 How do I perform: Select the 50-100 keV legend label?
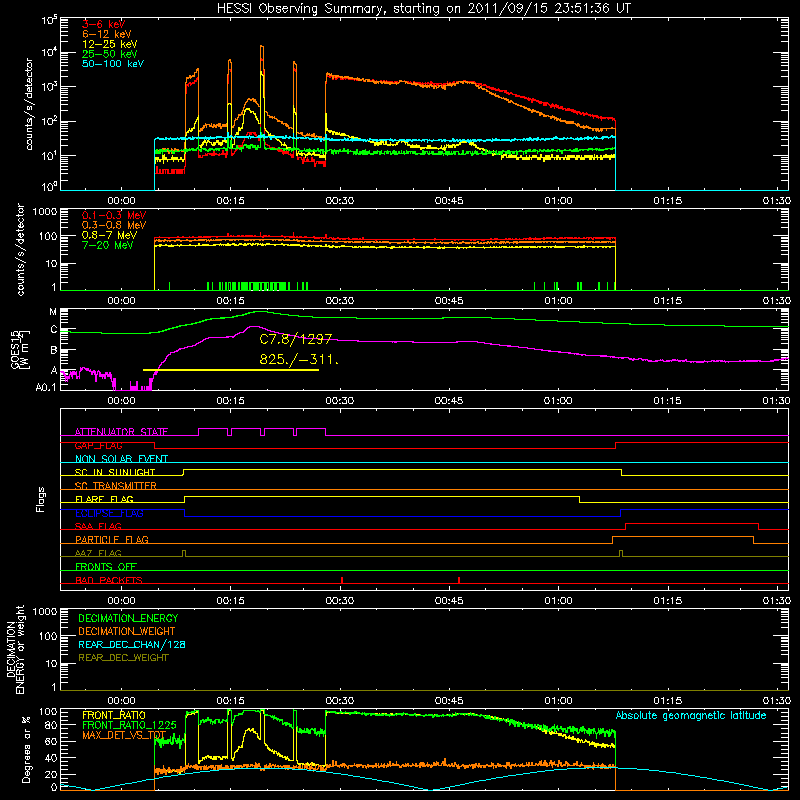113,64
